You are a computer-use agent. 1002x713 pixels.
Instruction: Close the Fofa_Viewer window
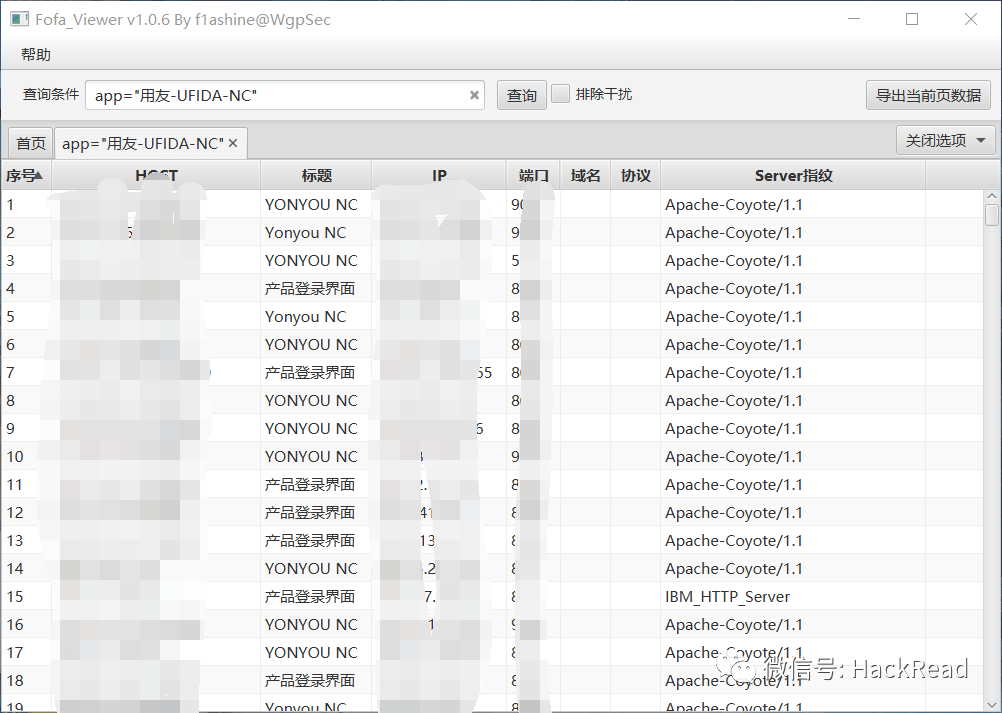[971, 19]
